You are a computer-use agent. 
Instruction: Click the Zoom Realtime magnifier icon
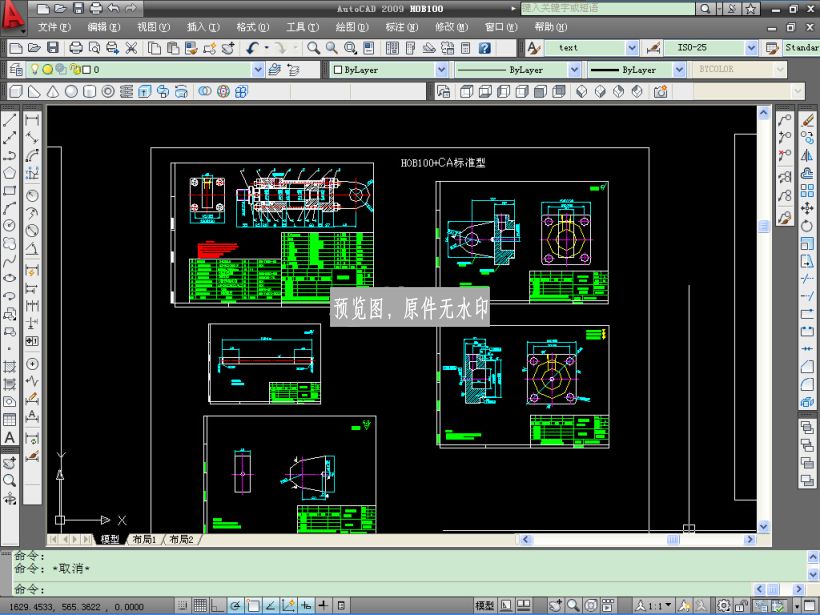(x=313, y=48)
